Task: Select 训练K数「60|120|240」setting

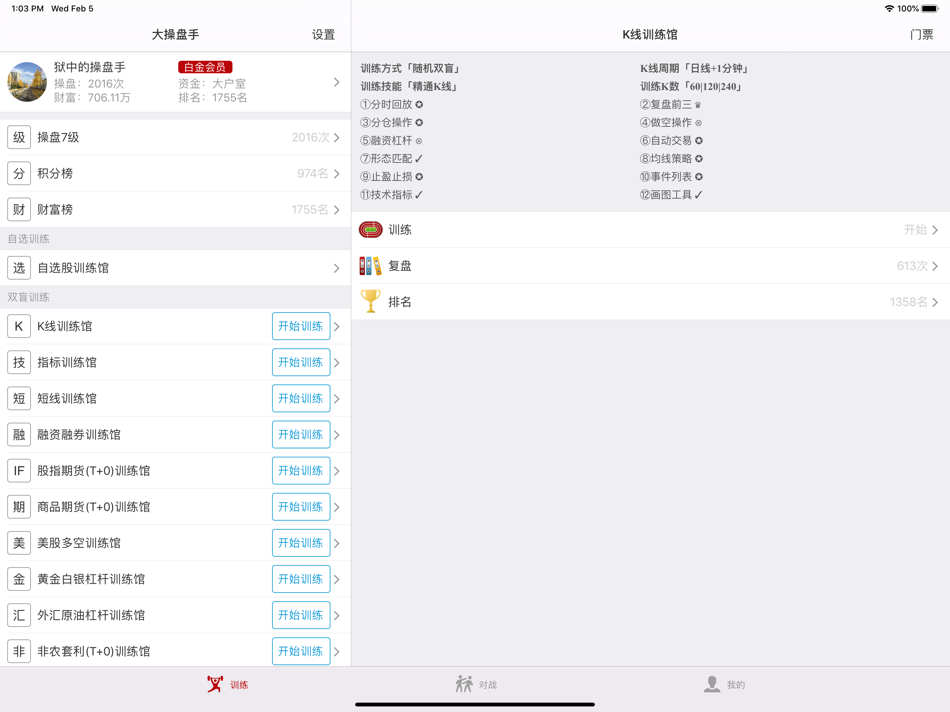Action: 692,87
